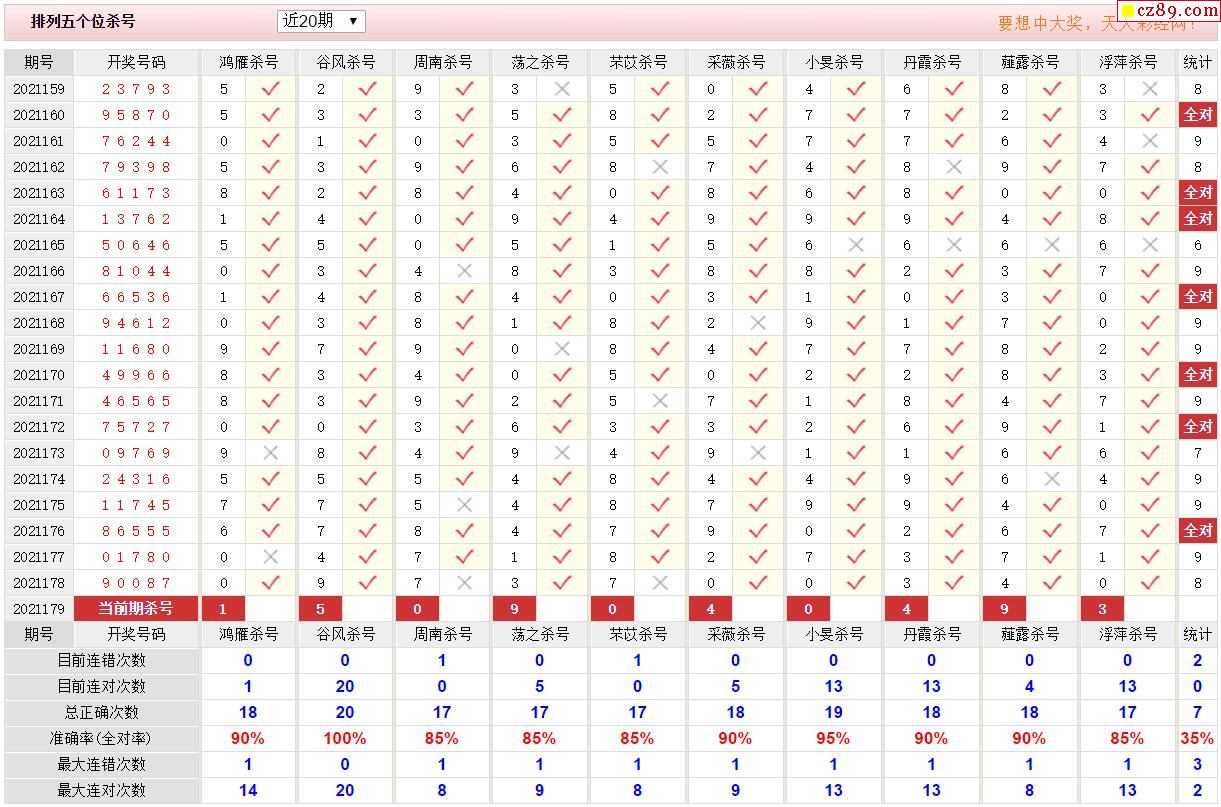
Task: Click the 排列五个位杀号 page title
Action: [84, 21]
